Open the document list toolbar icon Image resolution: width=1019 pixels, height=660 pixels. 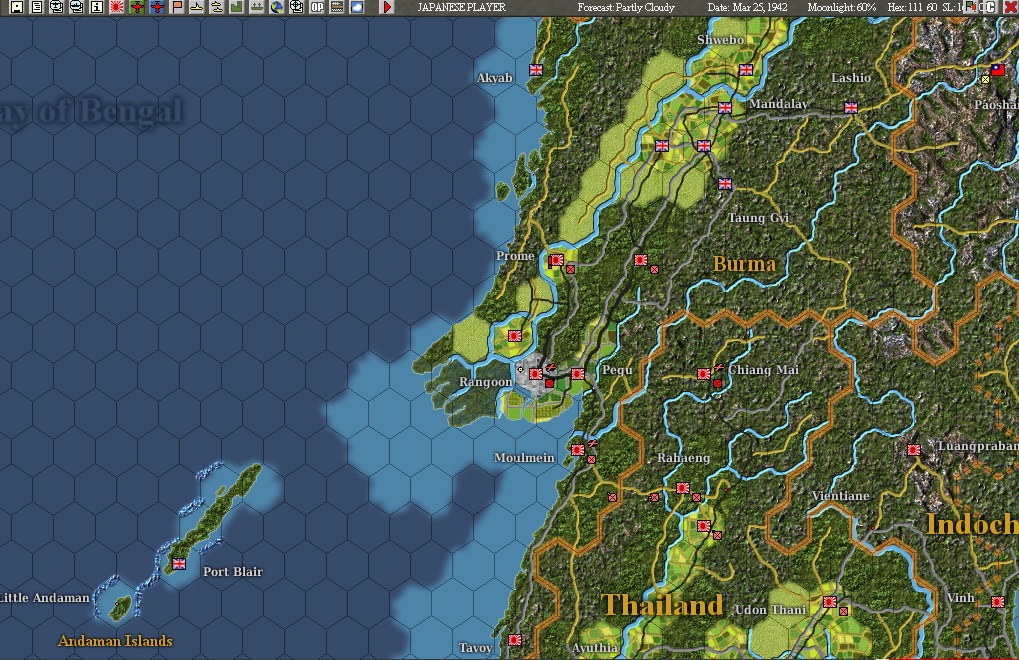tap(37, 7)
